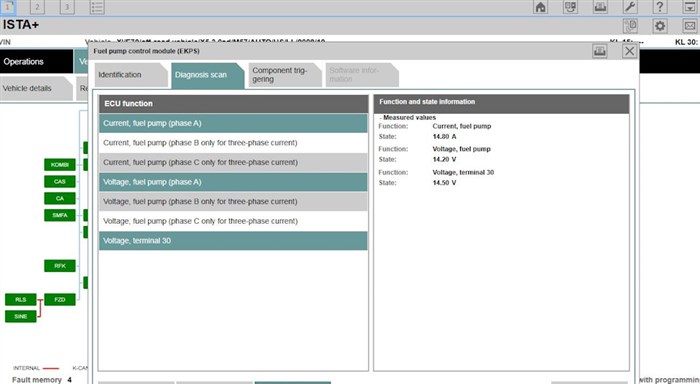Select Current, fuel pump (phase A) row
Viewport: 700px width, 384px height.
point(233,123)
